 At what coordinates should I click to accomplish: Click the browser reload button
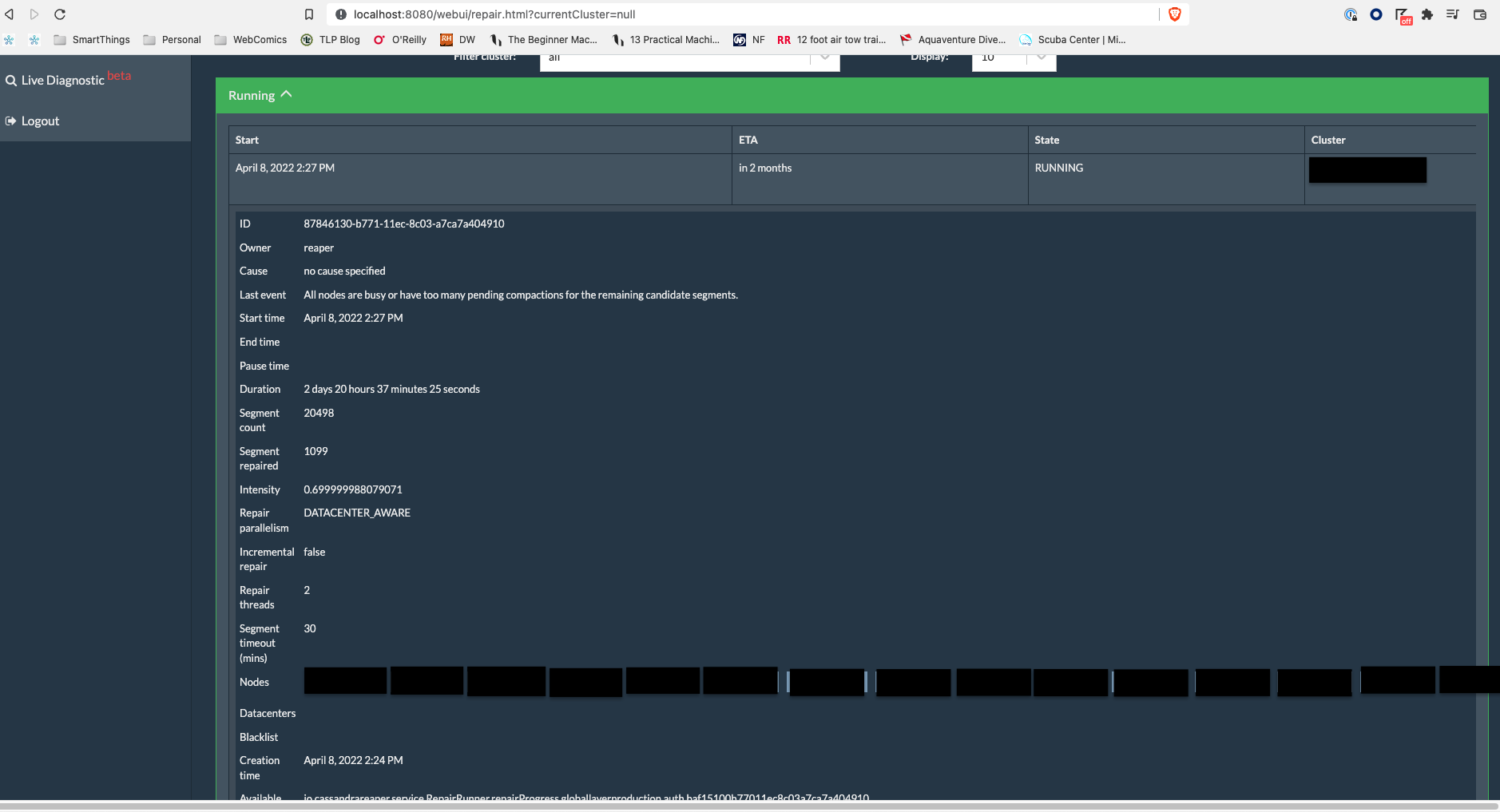60,14
